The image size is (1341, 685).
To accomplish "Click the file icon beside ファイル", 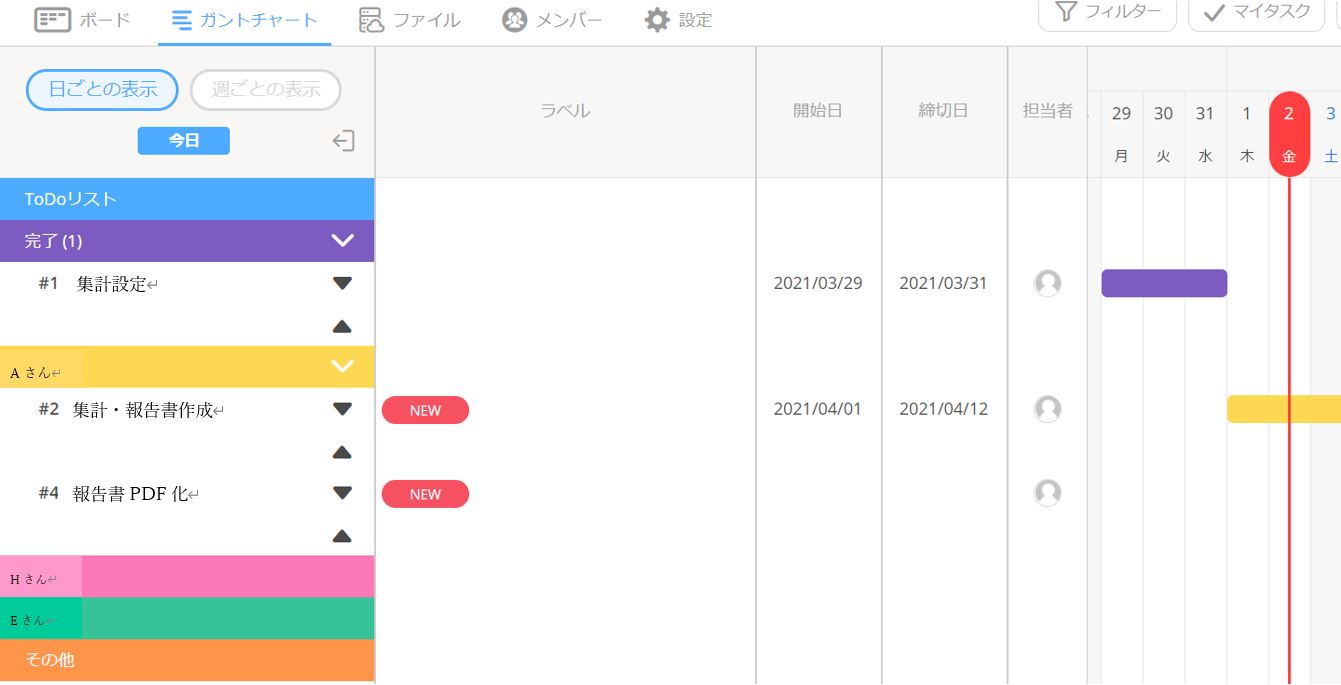I will [x=371, y=20].
